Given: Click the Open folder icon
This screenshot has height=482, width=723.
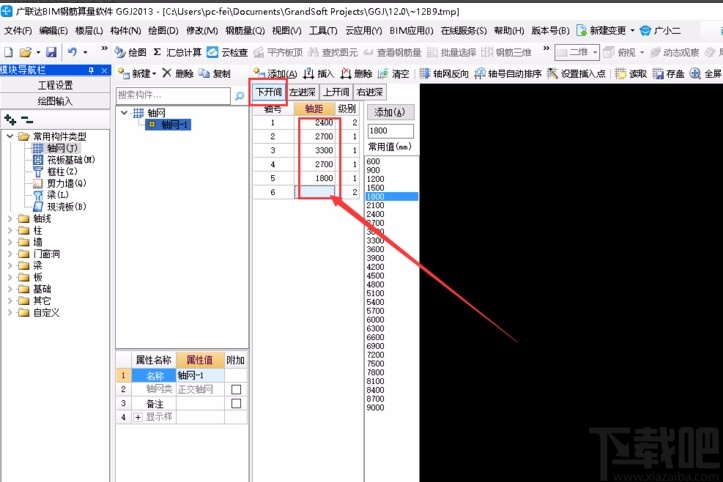Looking at the screenshot, I should point(25,52).
